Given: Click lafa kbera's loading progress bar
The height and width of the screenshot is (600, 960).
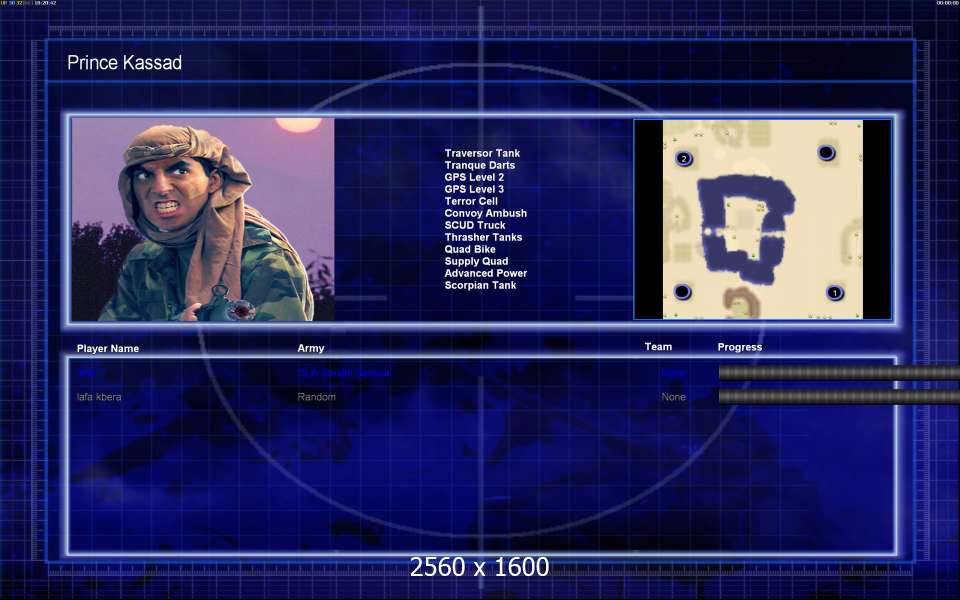Looking at the screenshot, I should point(839,397).
